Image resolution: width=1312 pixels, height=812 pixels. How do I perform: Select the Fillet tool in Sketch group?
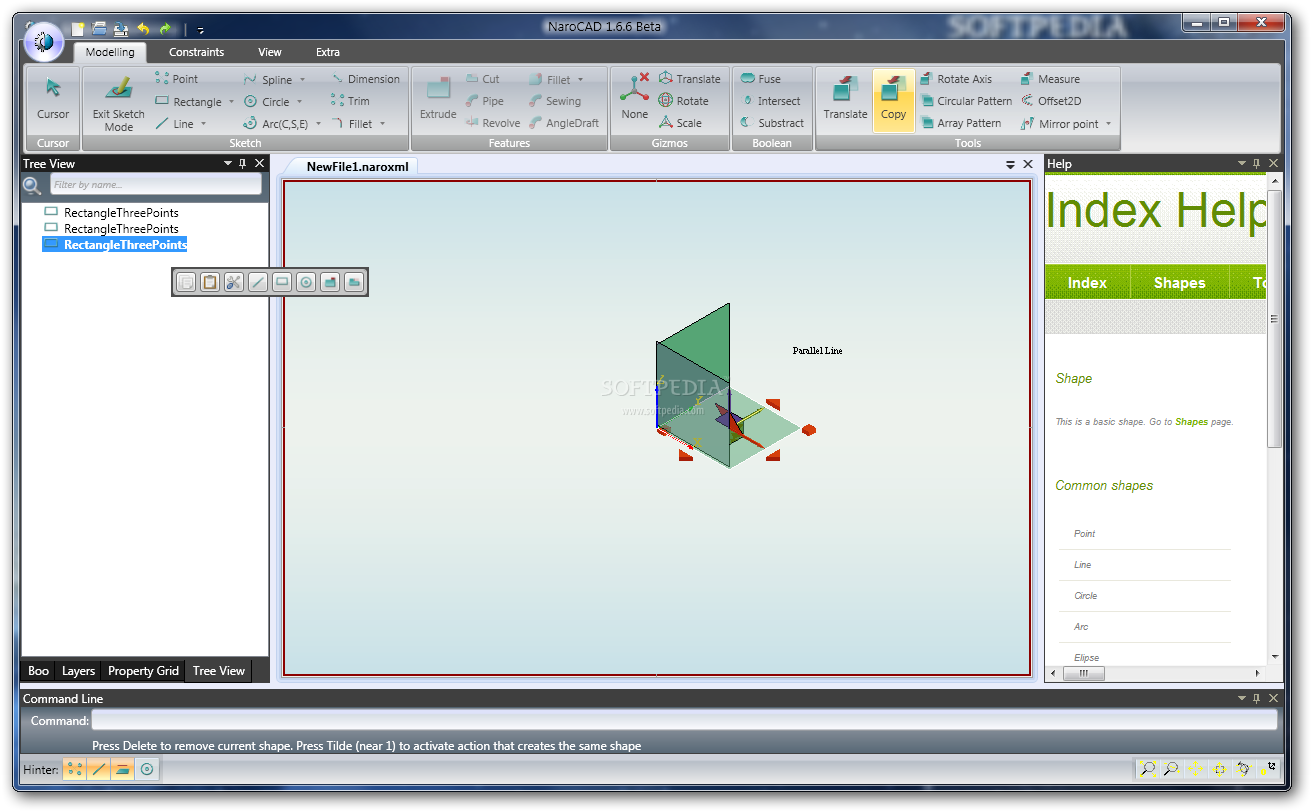351,124
